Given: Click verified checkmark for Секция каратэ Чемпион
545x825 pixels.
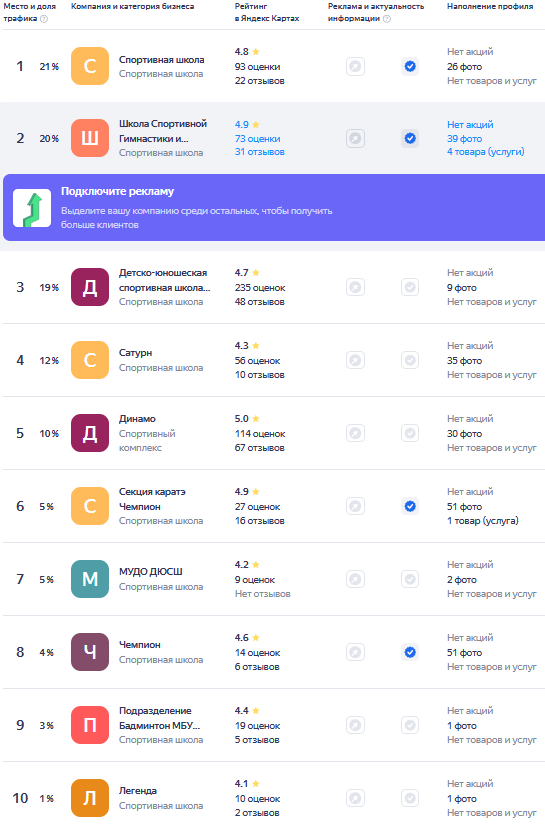Looking at the screenshot, I should click(x=410, y=506).
